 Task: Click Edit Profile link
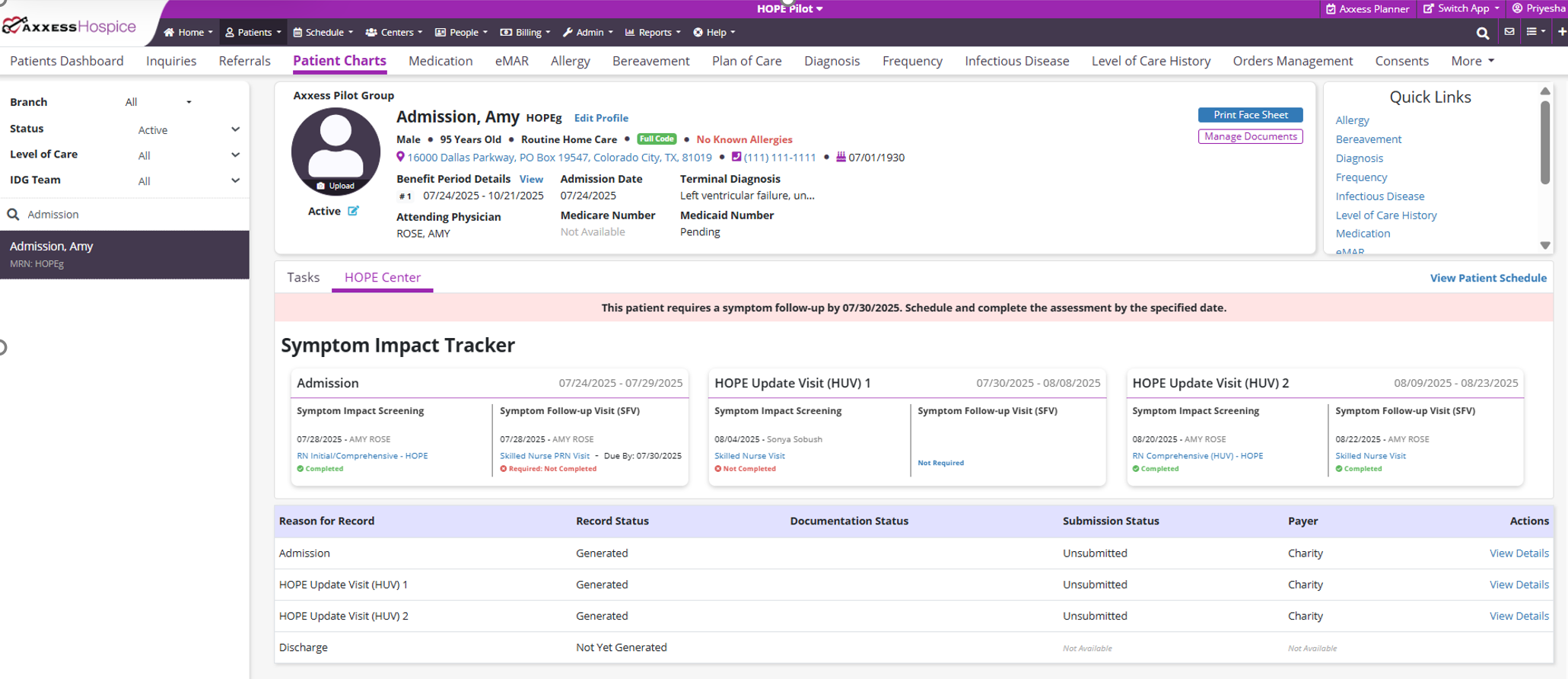click(601, 118)
